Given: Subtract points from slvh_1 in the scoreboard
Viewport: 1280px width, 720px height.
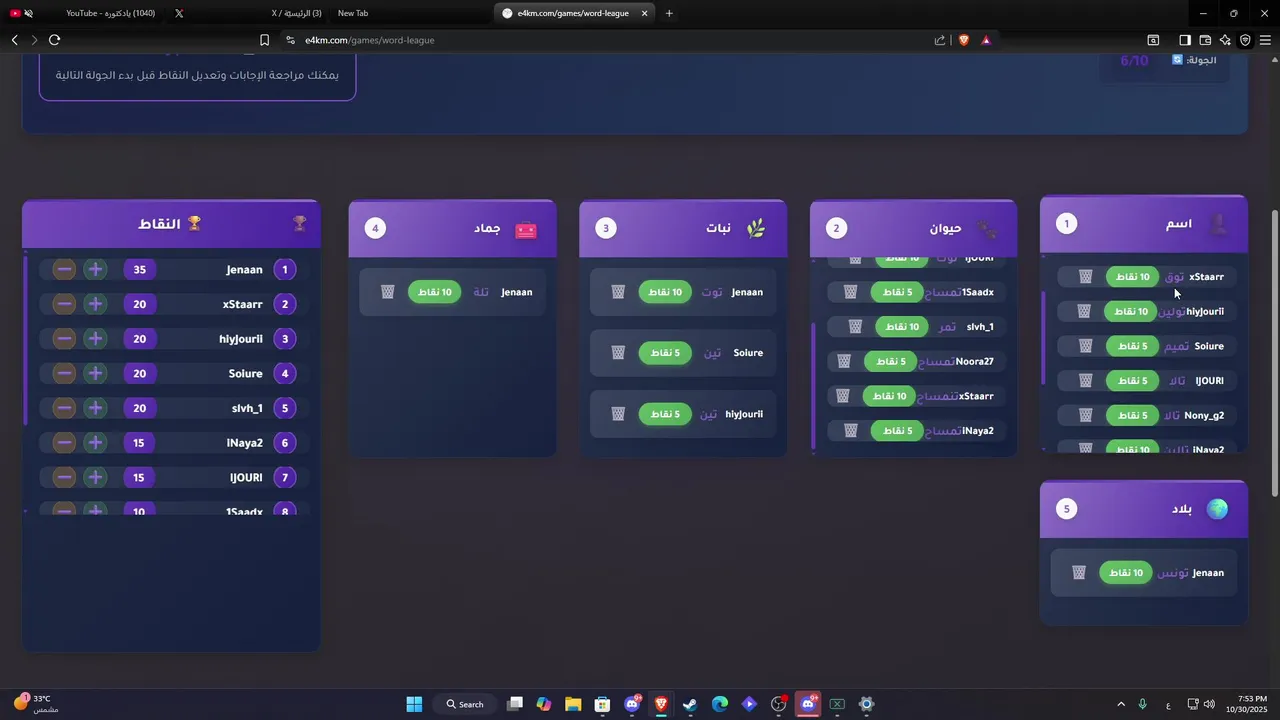Looking at the screenshot, I should click(64, 408).
